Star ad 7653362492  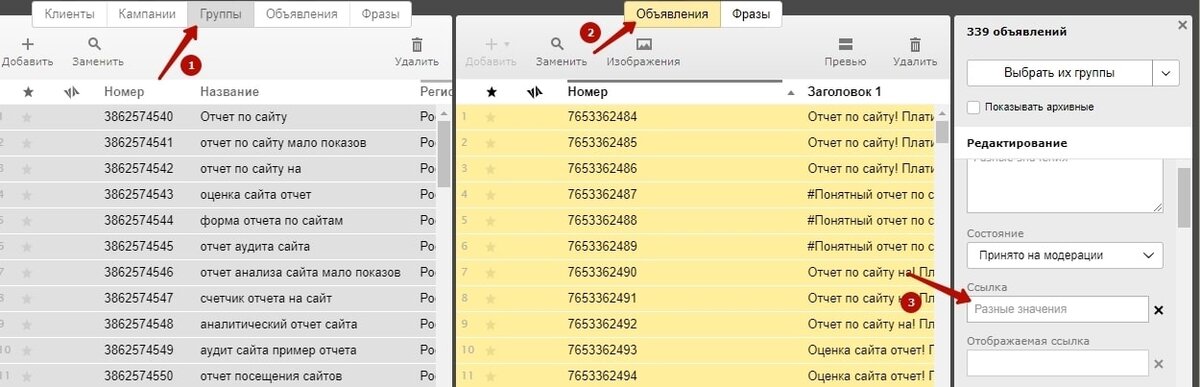[x=491, y=325]
